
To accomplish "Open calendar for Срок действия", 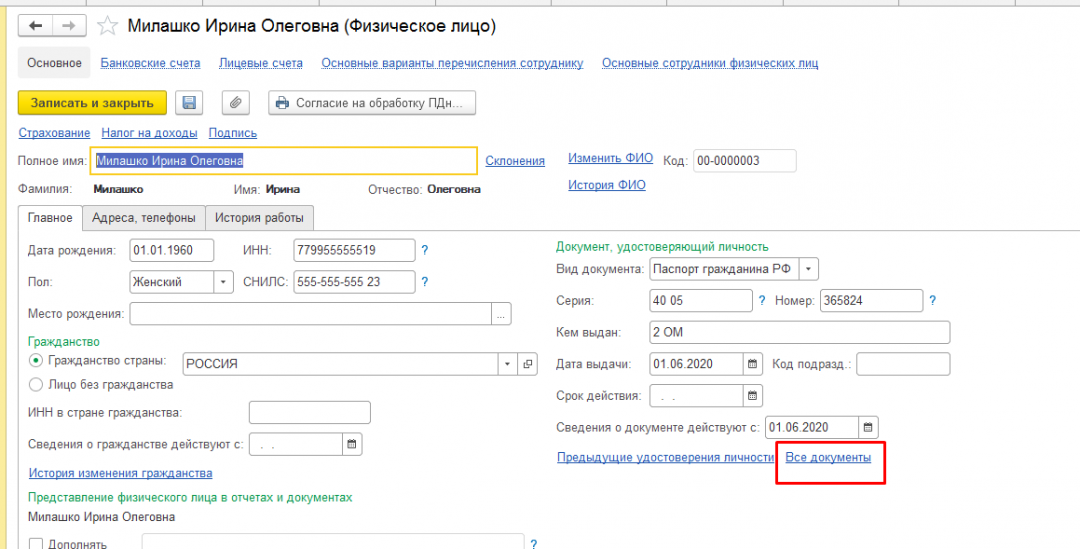I will pos(753,395).
